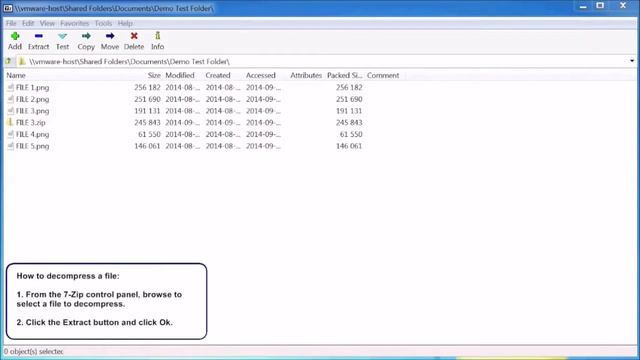Open the Favorites menu

74,23
